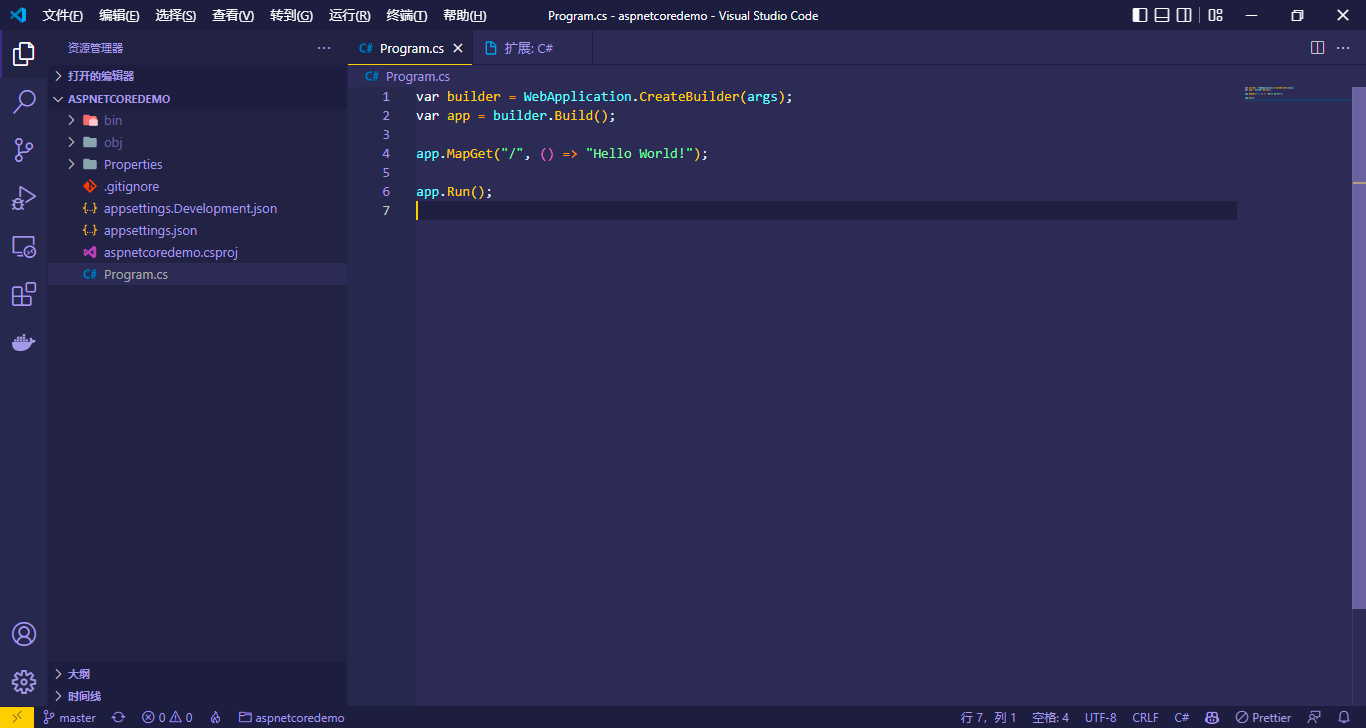Open the Source Control view
Image resolution: width=1366 pixels, height=728 pixels.
(24, 150)
